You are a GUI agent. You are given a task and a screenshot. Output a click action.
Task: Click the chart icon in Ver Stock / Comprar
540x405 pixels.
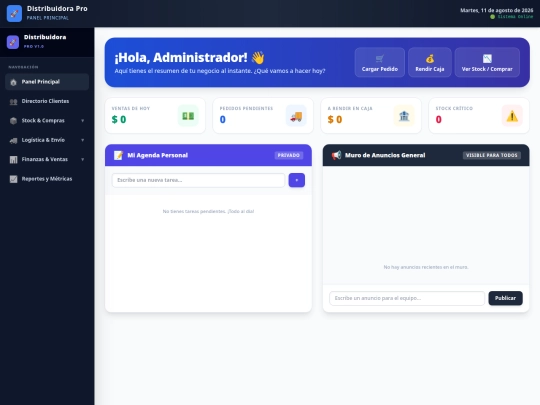point(487,59)
